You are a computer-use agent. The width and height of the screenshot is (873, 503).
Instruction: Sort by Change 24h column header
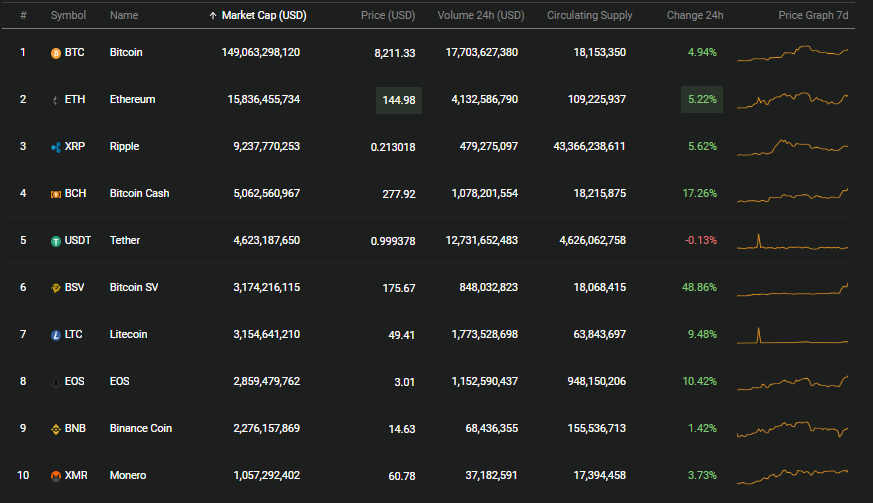coord(695,16)
